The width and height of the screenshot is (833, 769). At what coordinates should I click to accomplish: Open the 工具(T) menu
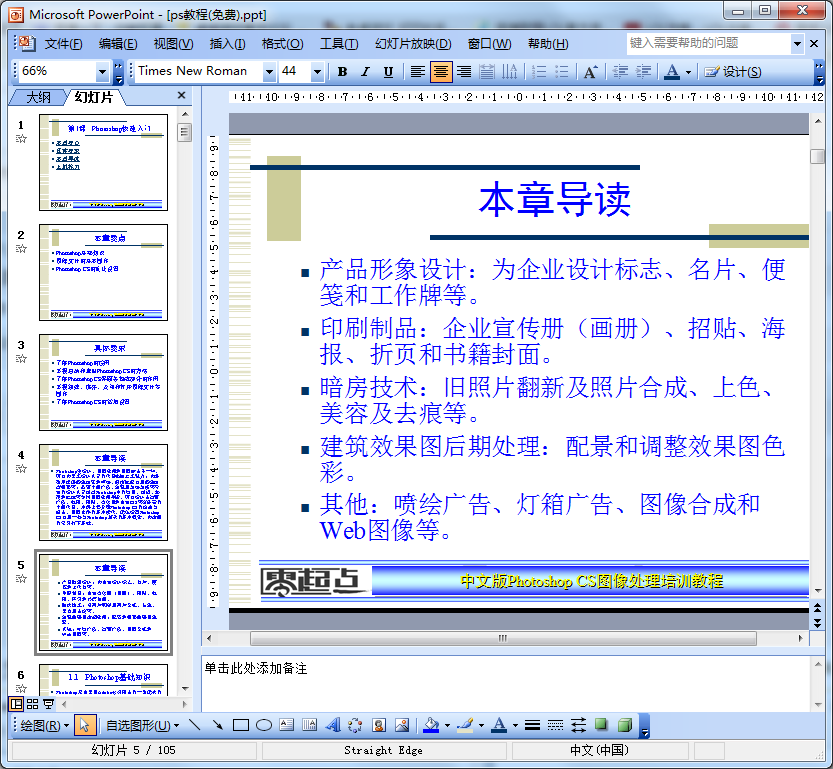tap(339, 44)
